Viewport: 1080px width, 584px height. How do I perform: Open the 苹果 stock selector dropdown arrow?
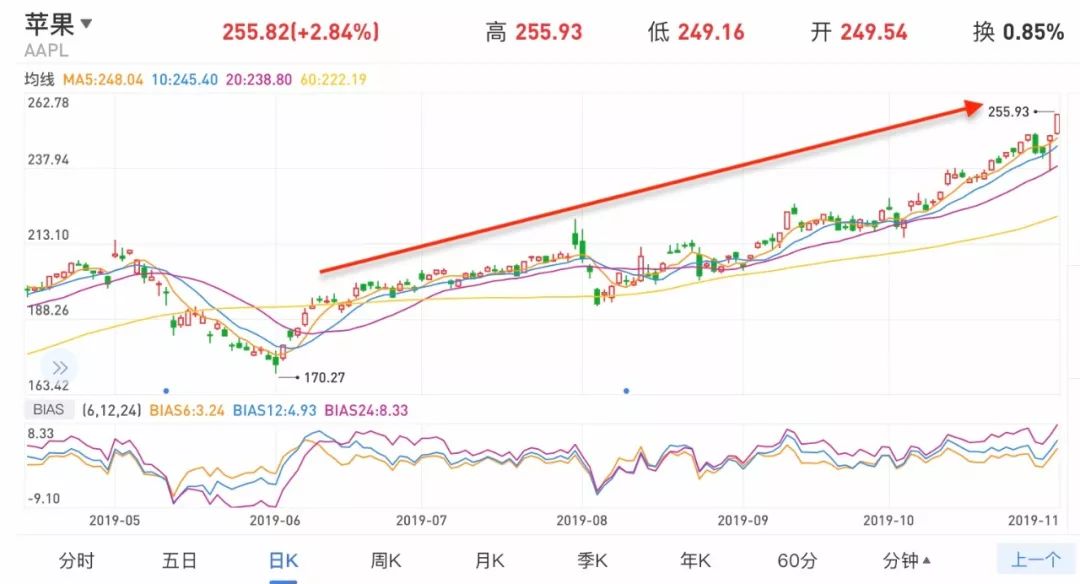[86, 23]
